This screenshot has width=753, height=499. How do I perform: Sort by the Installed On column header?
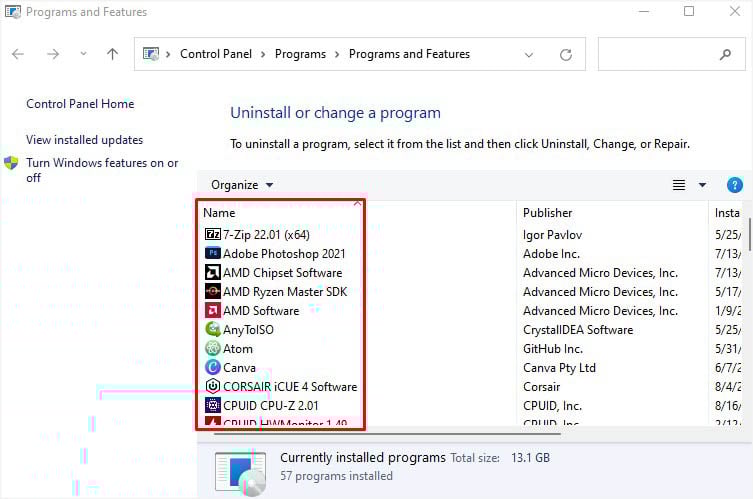(727, 212)
